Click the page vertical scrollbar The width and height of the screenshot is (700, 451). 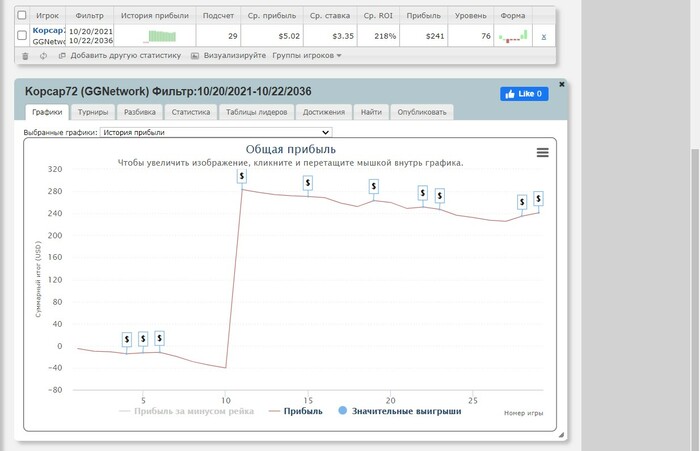(695, 299)
